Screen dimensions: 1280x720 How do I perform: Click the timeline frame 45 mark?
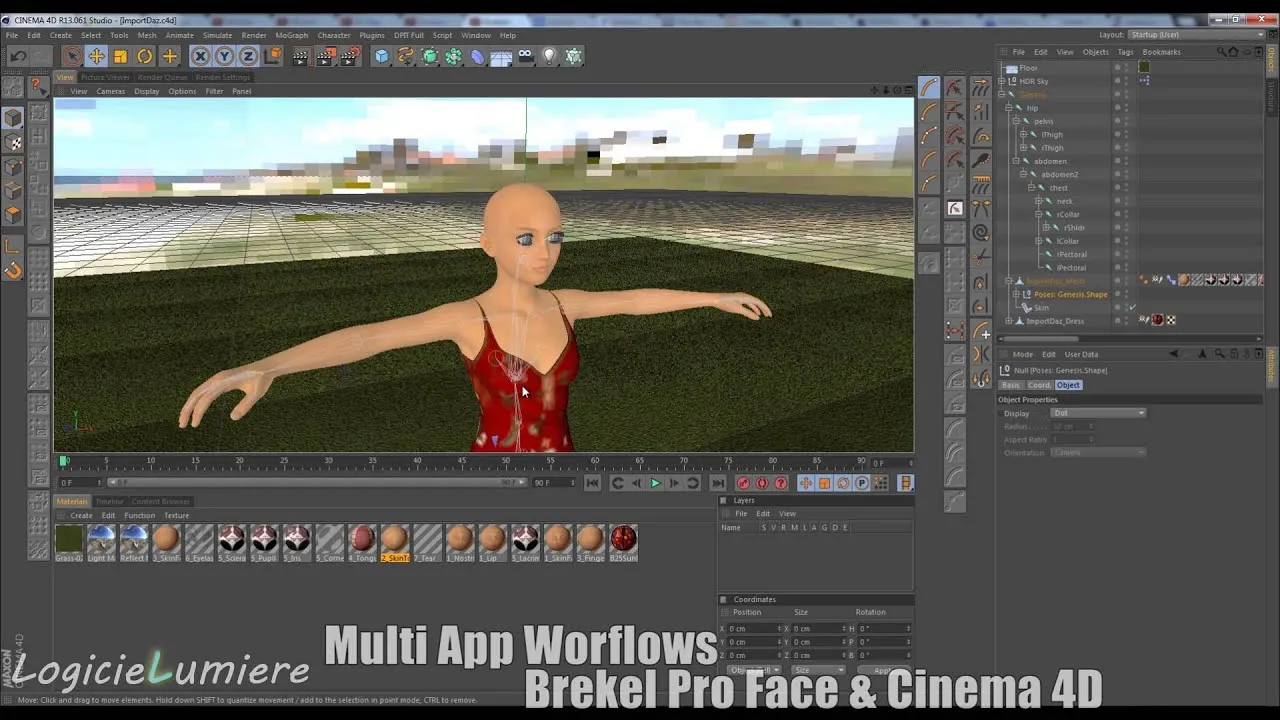tap(461, 461)
